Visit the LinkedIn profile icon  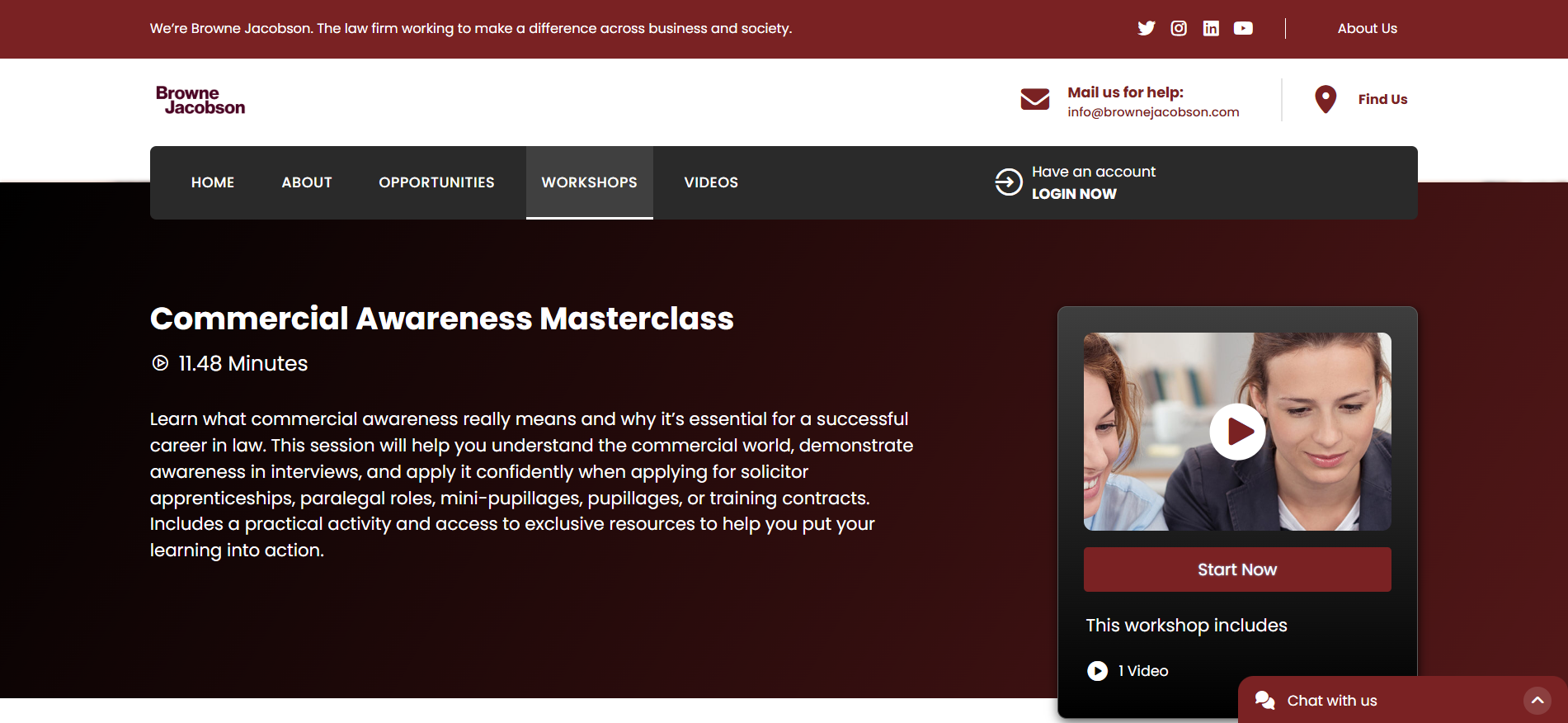click(x=1211, y=28)
